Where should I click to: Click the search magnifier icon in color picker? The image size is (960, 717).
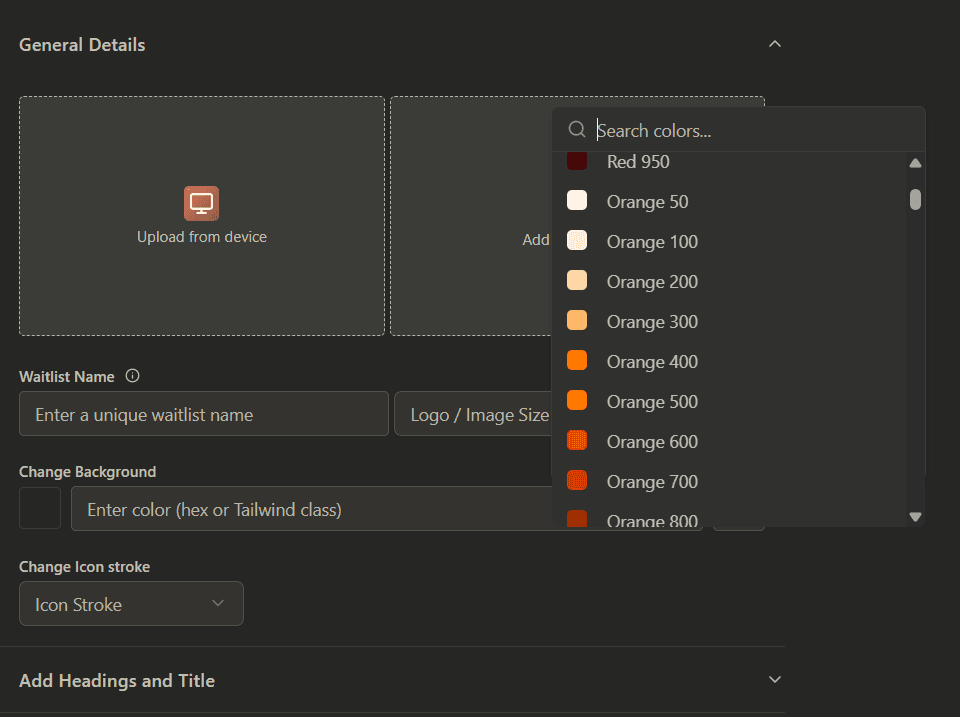pos(576,130)
